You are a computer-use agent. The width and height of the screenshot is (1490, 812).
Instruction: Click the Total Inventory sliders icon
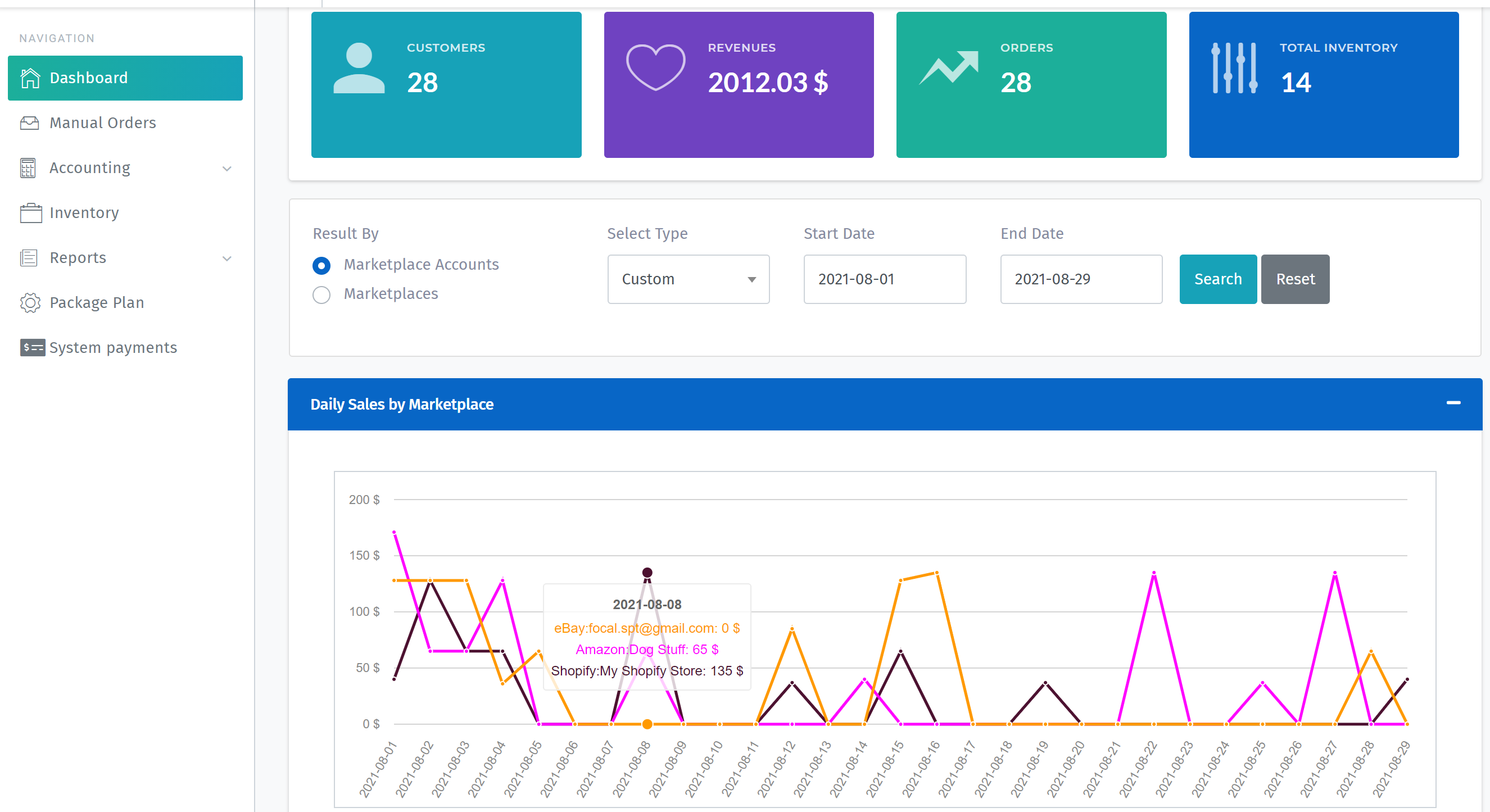(1234, 67)
